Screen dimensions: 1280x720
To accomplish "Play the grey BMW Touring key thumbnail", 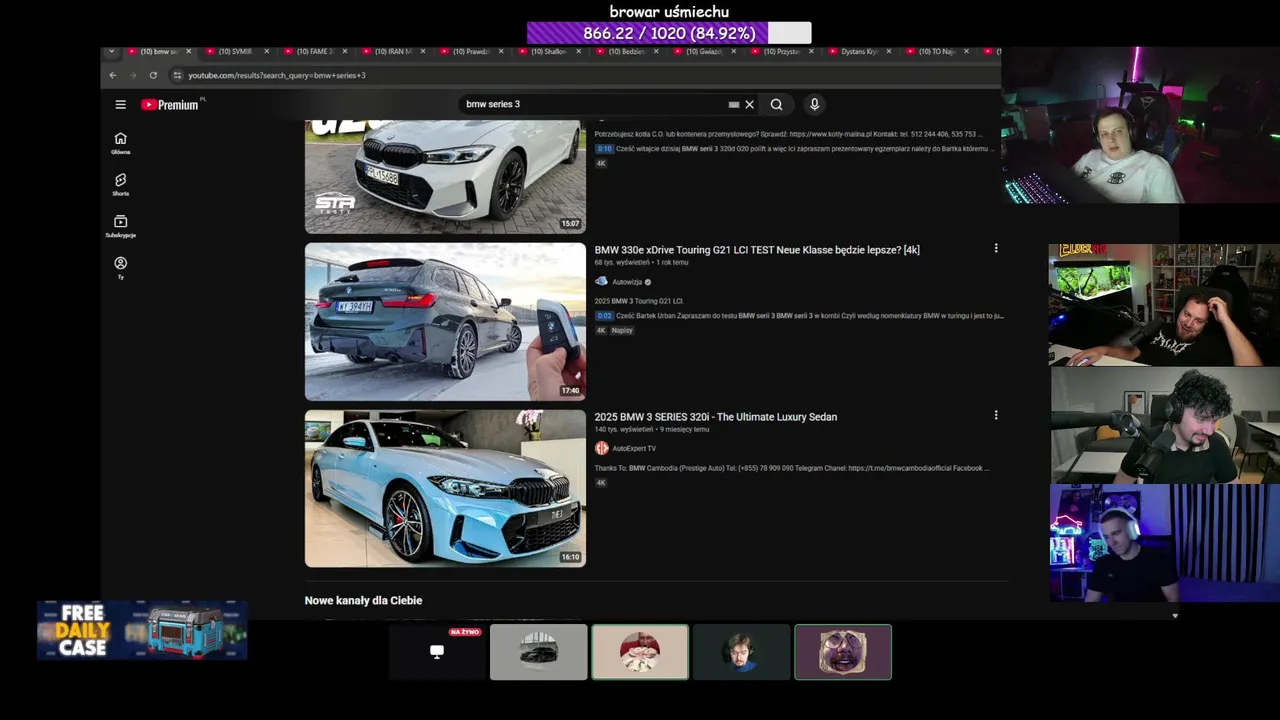I will click(445, 322).
